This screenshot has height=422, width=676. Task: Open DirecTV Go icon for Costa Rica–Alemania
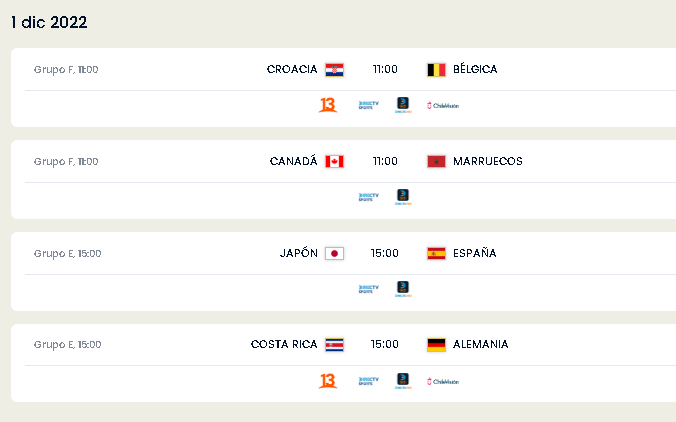pos(403,381)
